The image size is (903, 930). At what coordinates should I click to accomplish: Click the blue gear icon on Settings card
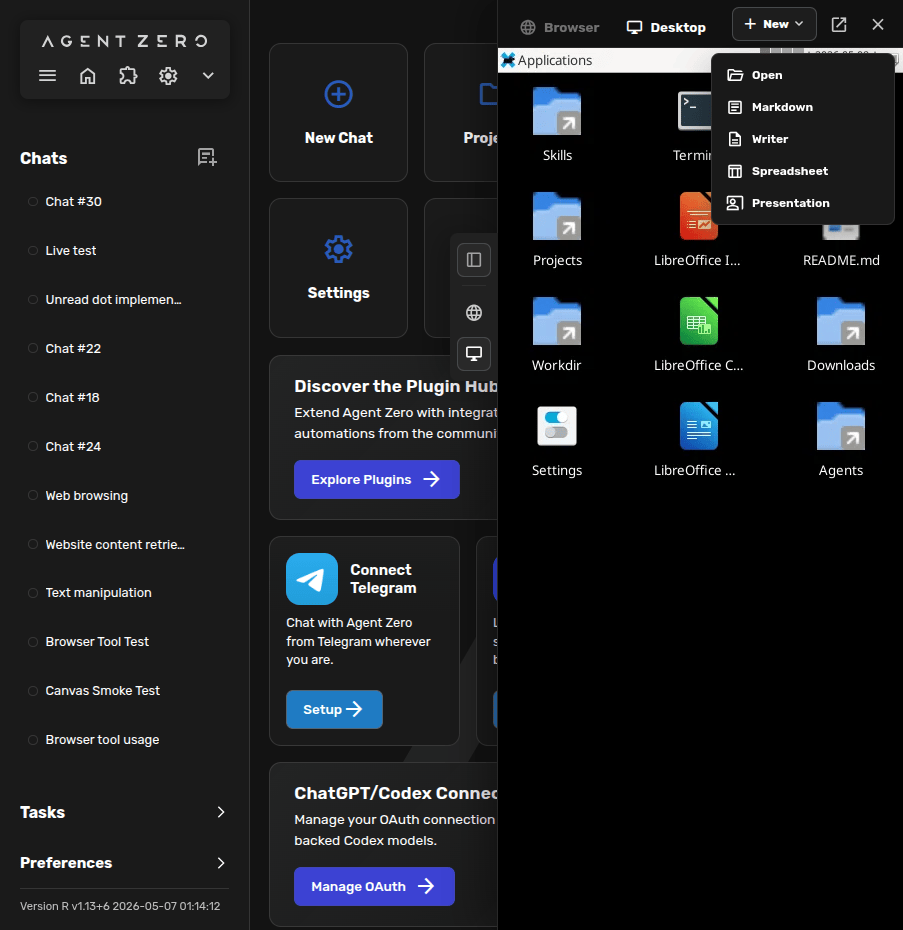tap(338, 249)
